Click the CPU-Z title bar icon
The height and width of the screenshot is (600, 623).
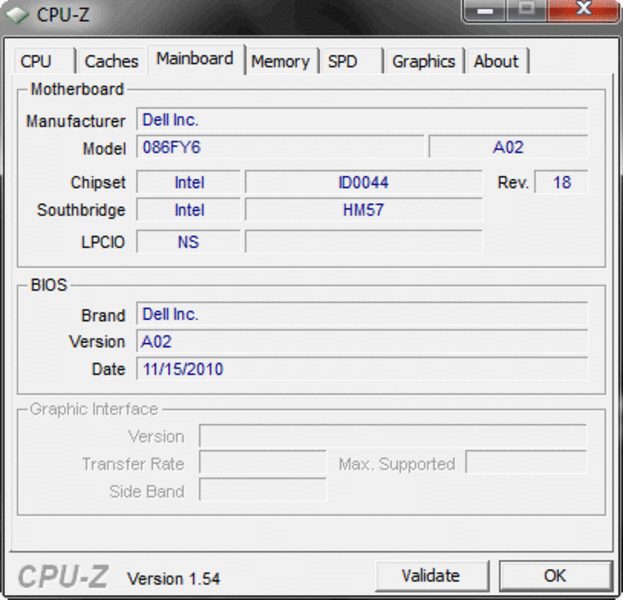(x=16, y=15)
